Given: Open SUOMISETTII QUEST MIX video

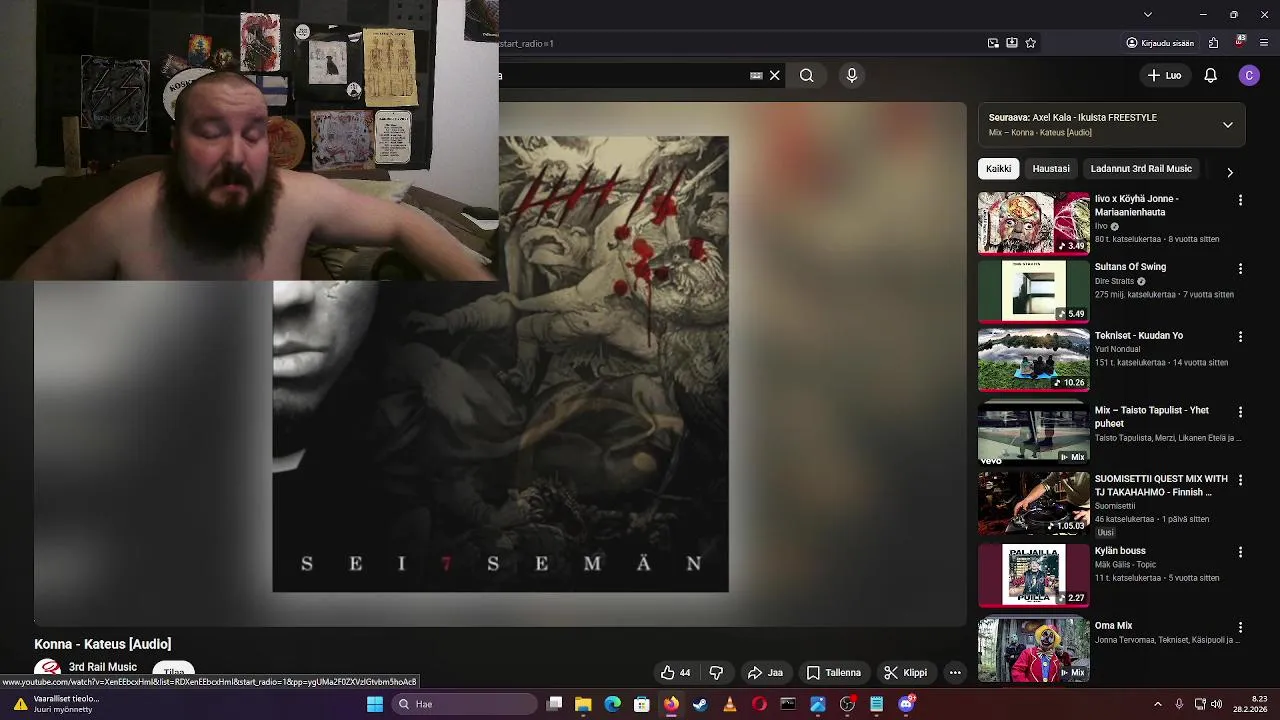Looking at the screenshot, I should coord(1034,503).
